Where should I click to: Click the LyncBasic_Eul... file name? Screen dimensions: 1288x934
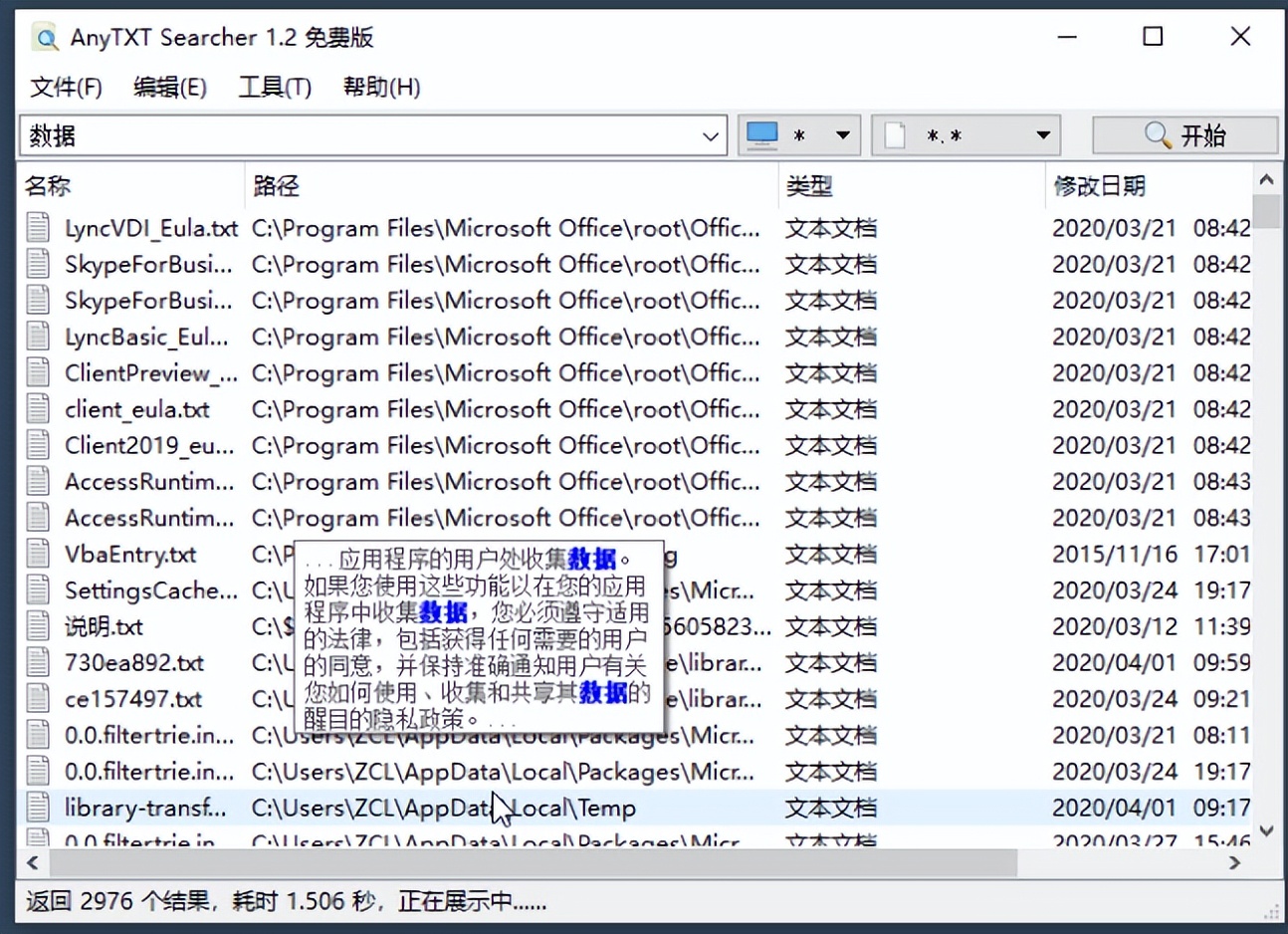[x=146, y=337]
